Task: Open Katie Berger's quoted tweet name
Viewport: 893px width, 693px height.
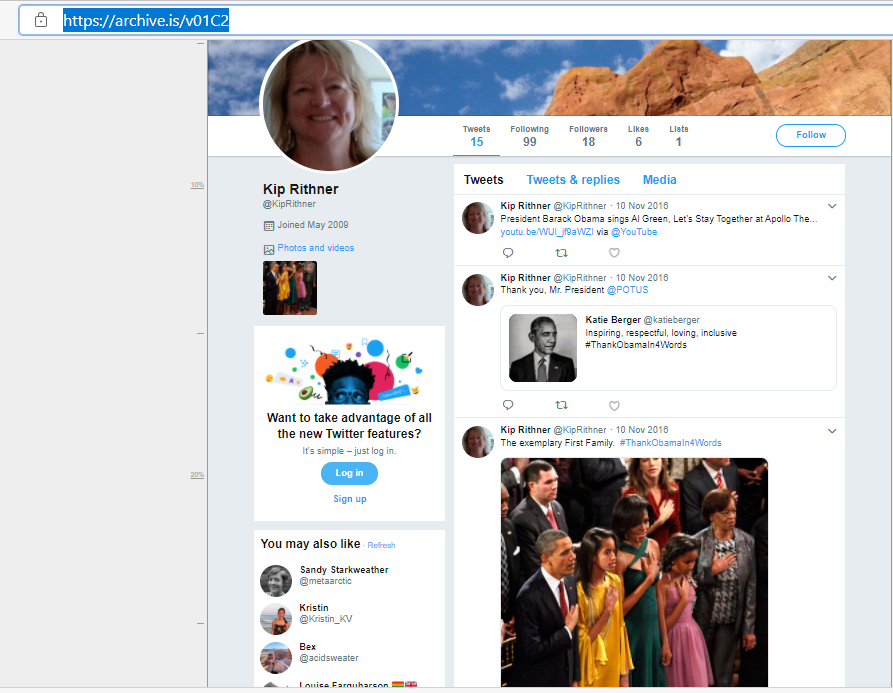Action: (613, 320)
